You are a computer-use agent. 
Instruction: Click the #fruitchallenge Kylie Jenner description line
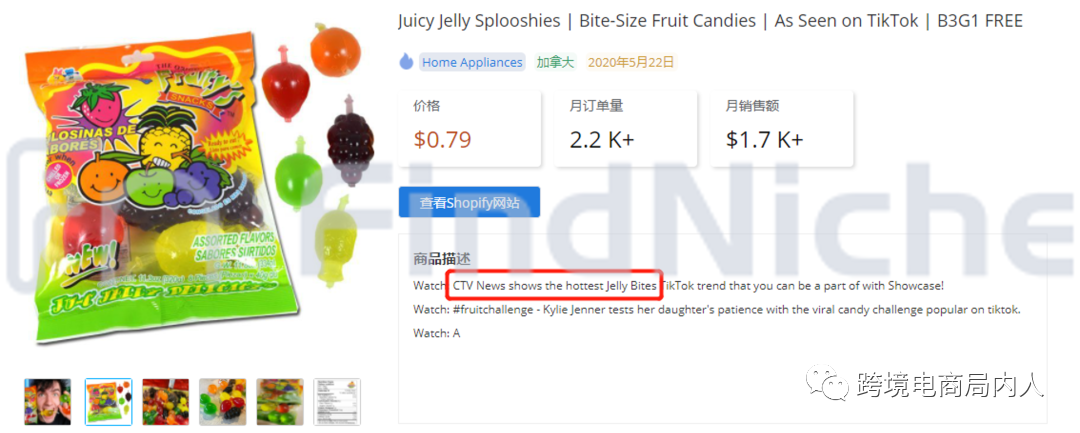pos(716,309)
